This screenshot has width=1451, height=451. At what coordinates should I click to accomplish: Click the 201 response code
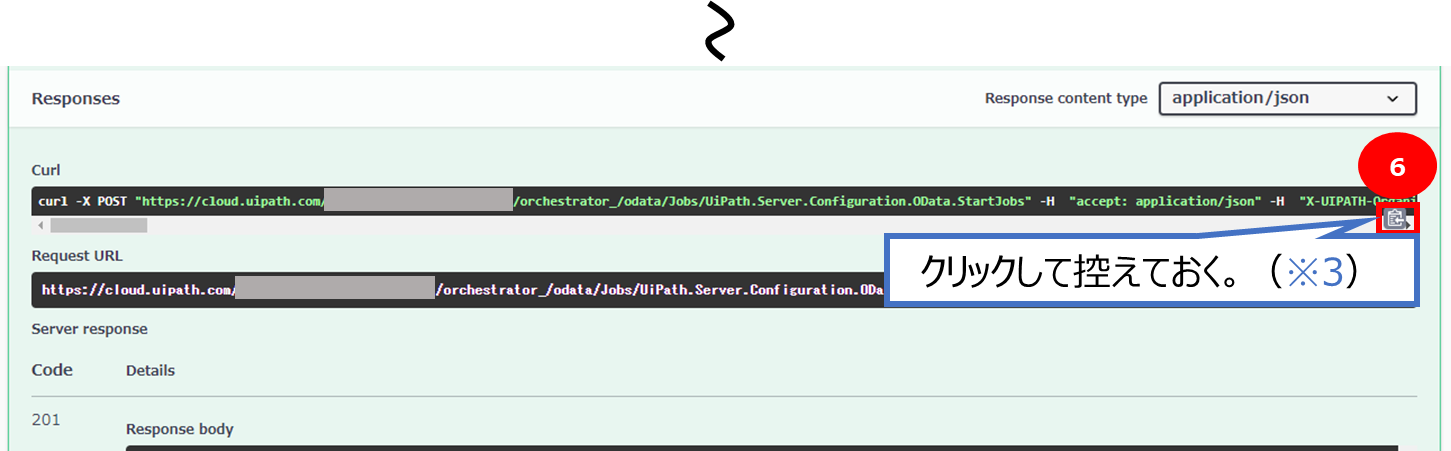tap(46, 419)
